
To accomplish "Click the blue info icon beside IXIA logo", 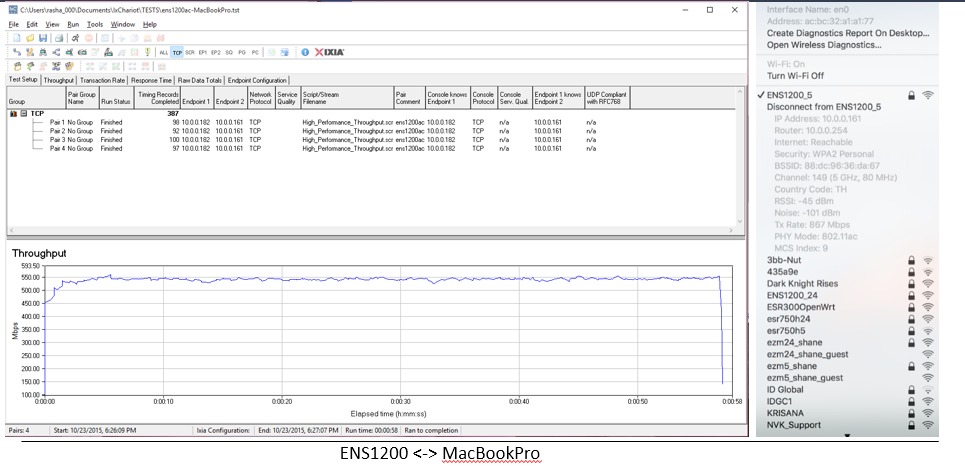I will point(305,52).
